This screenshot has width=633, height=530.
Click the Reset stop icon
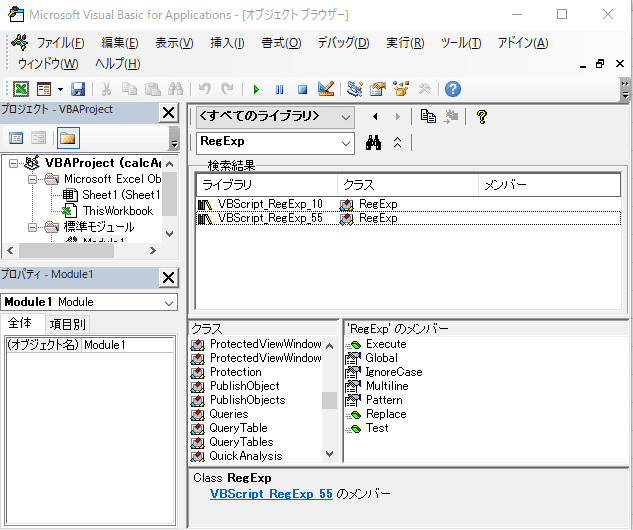(x=302, y=89)
